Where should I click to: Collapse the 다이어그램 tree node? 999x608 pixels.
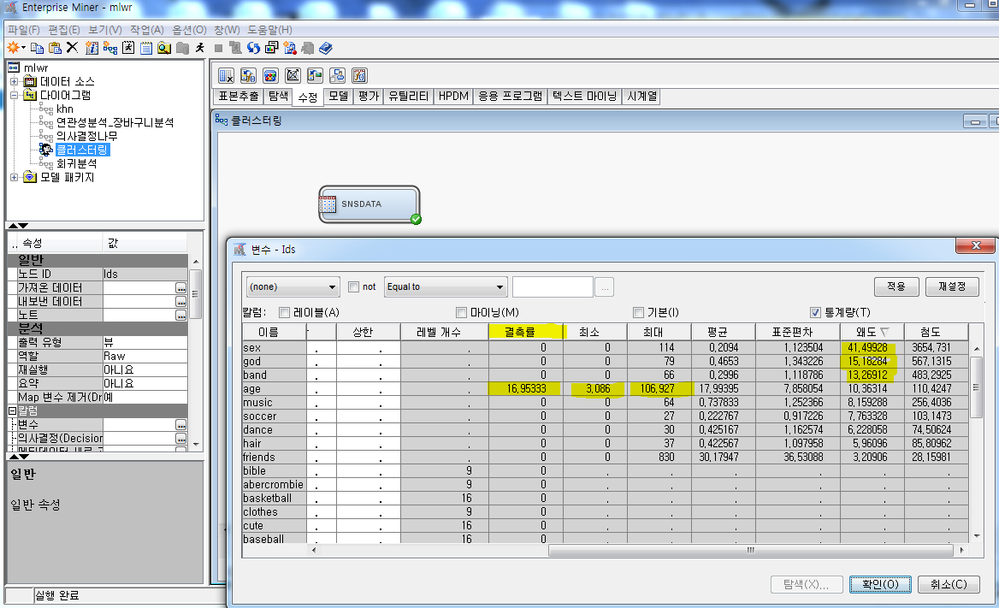pyautogui.click(x=14, y=96)
